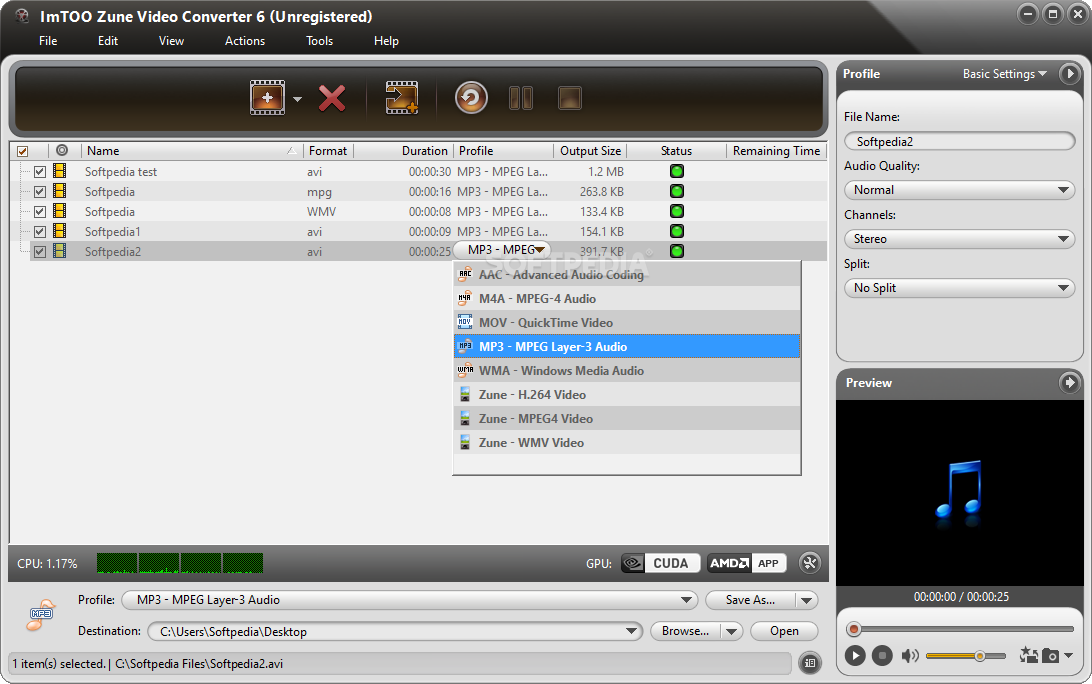Open the Split No Split dropdown
This screenshot has width=1092, height=684.
point(960,288)
